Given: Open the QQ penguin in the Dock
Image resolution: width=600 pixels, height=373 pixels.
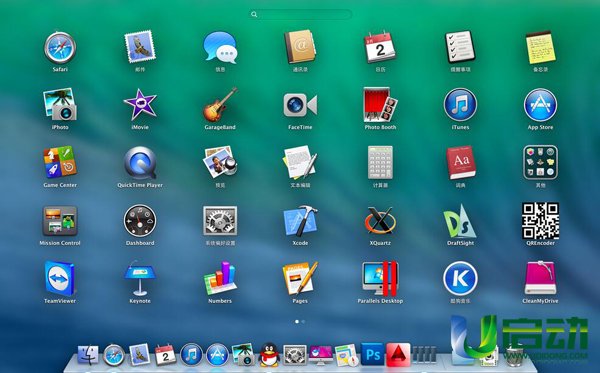Looking at the screenshot, I should click(x=269, y=355).
